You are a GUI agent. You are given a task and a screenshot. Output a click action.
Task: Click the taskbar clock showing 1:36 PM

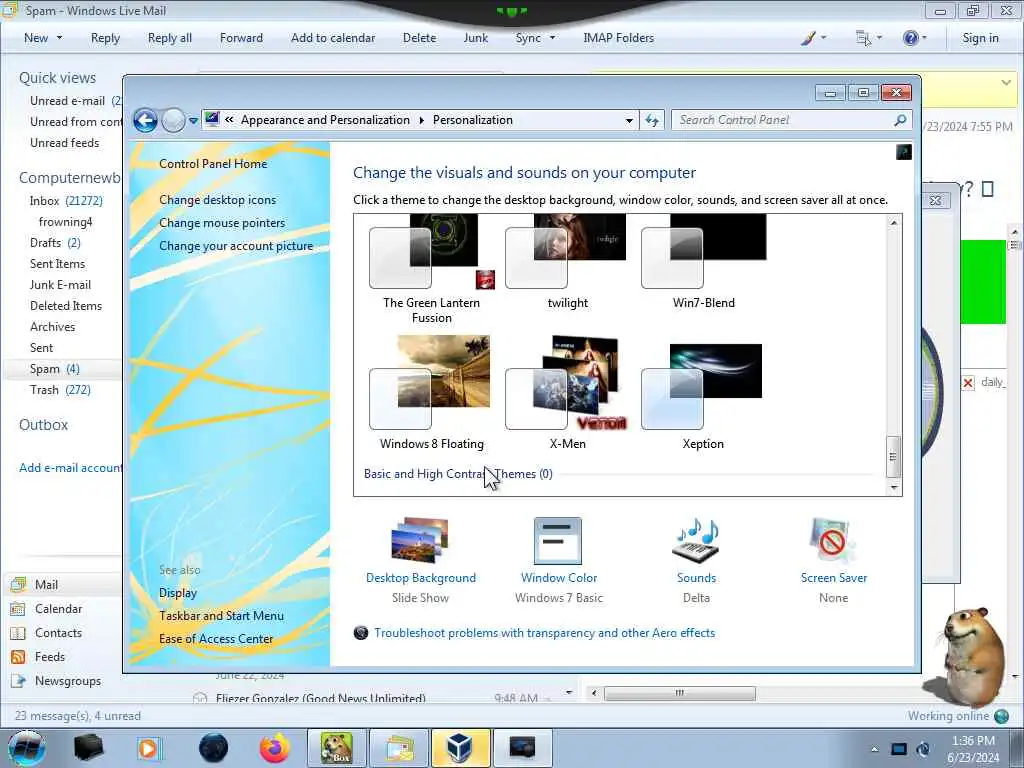click(x=973, y=749)
